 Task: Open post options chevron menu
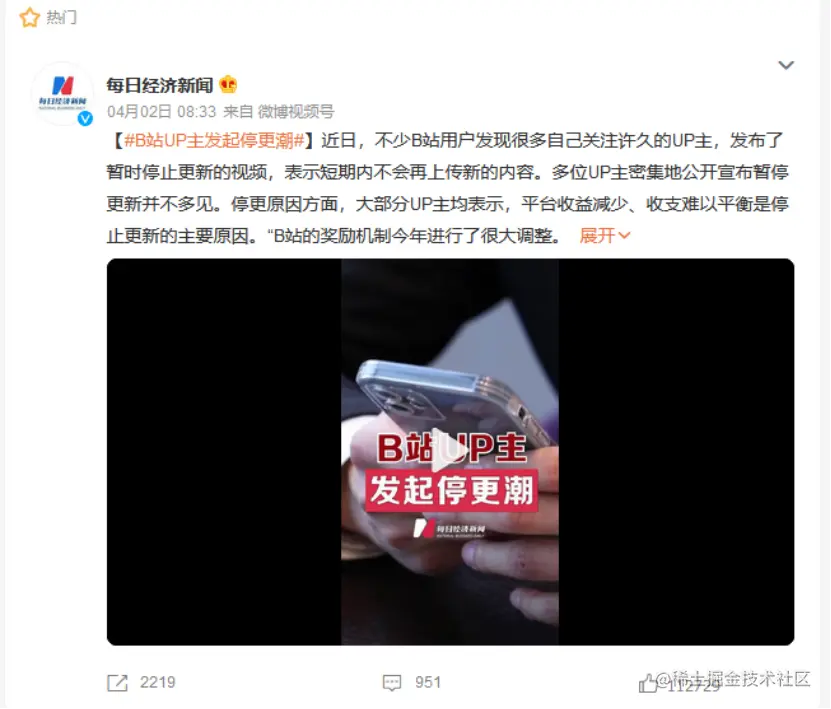786,65
